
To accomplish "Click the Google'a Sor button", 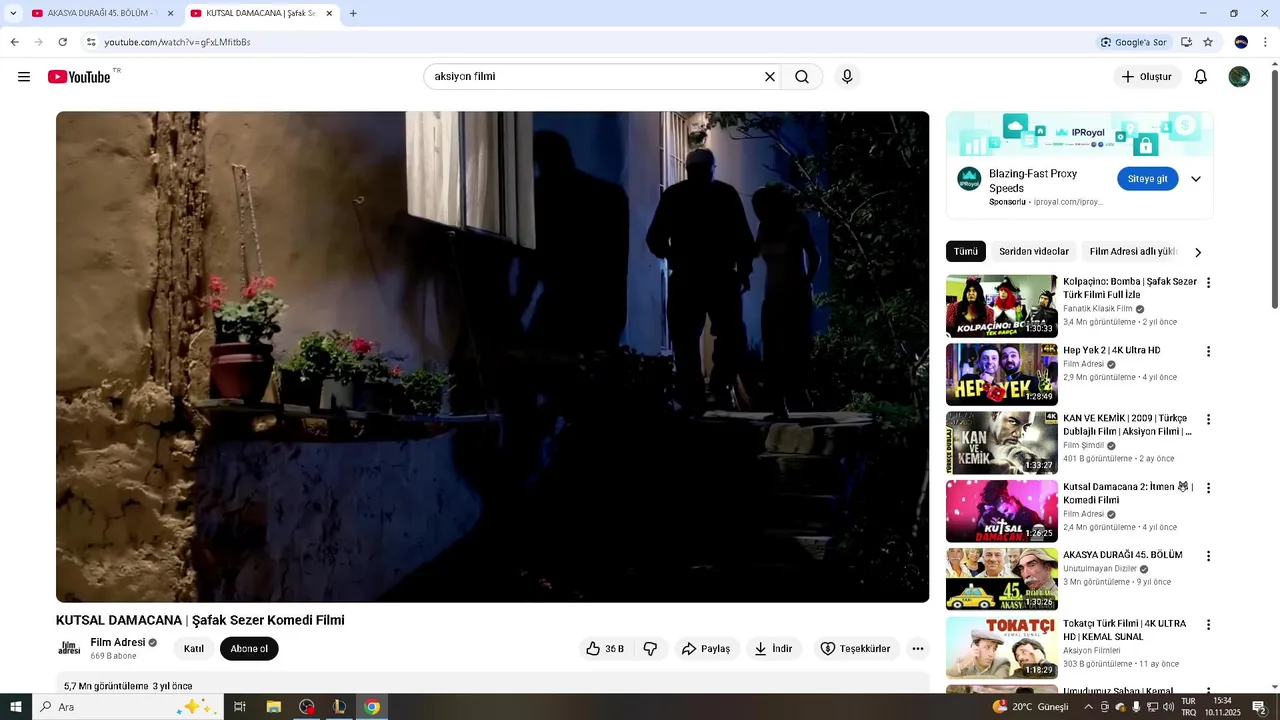I will 1134,42.
